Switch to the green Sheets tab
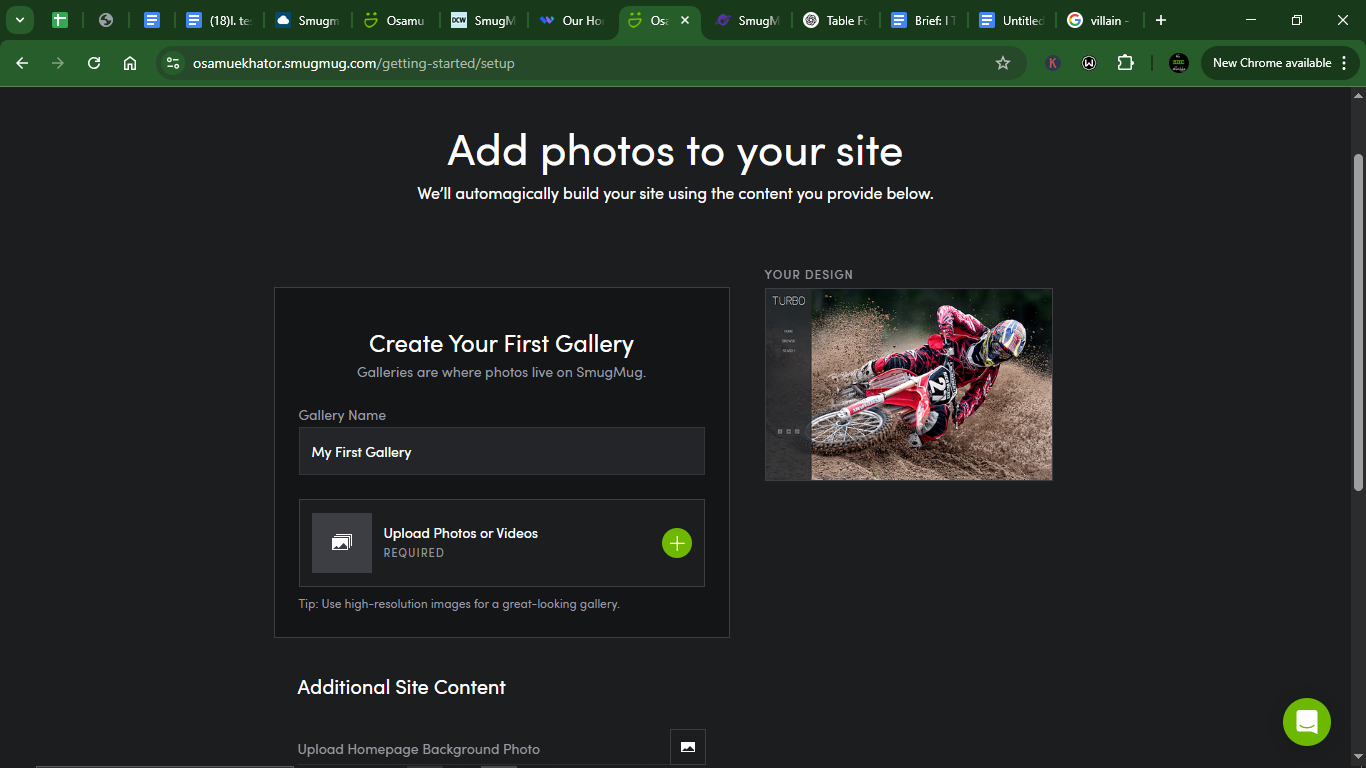 point(59,20)
